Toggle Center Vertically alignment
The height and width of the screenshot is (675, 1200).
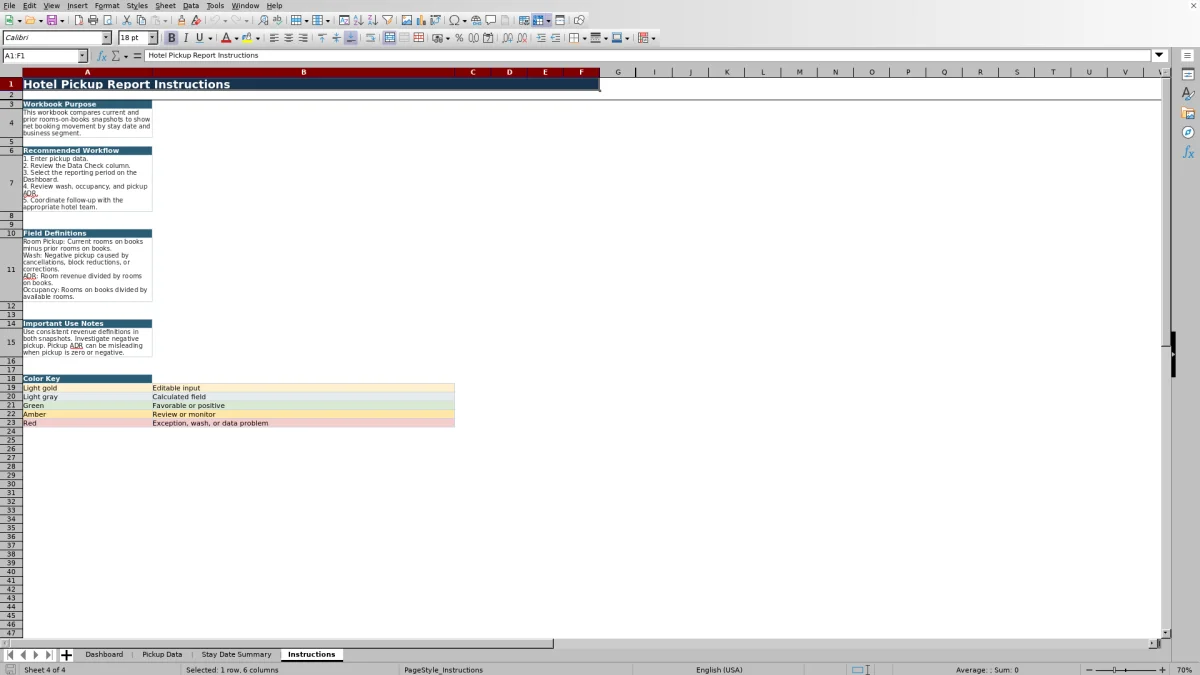pos(336,38)
